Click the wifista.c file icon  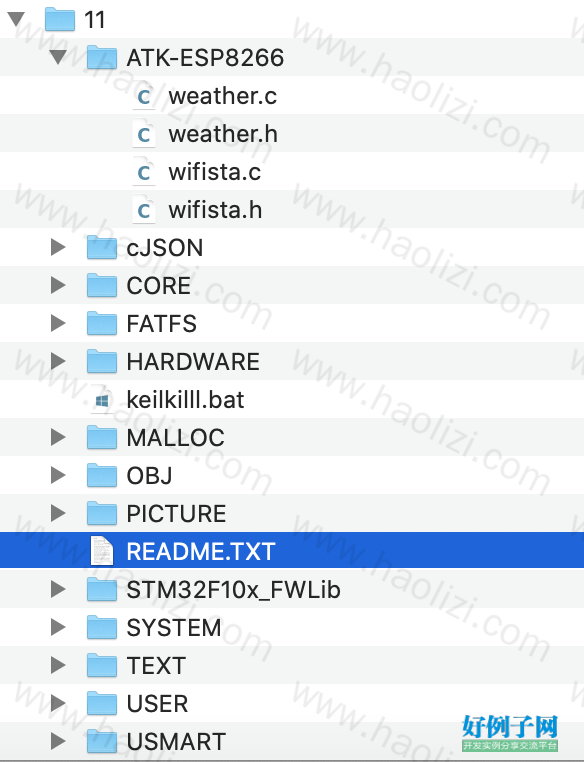[144, 172]
